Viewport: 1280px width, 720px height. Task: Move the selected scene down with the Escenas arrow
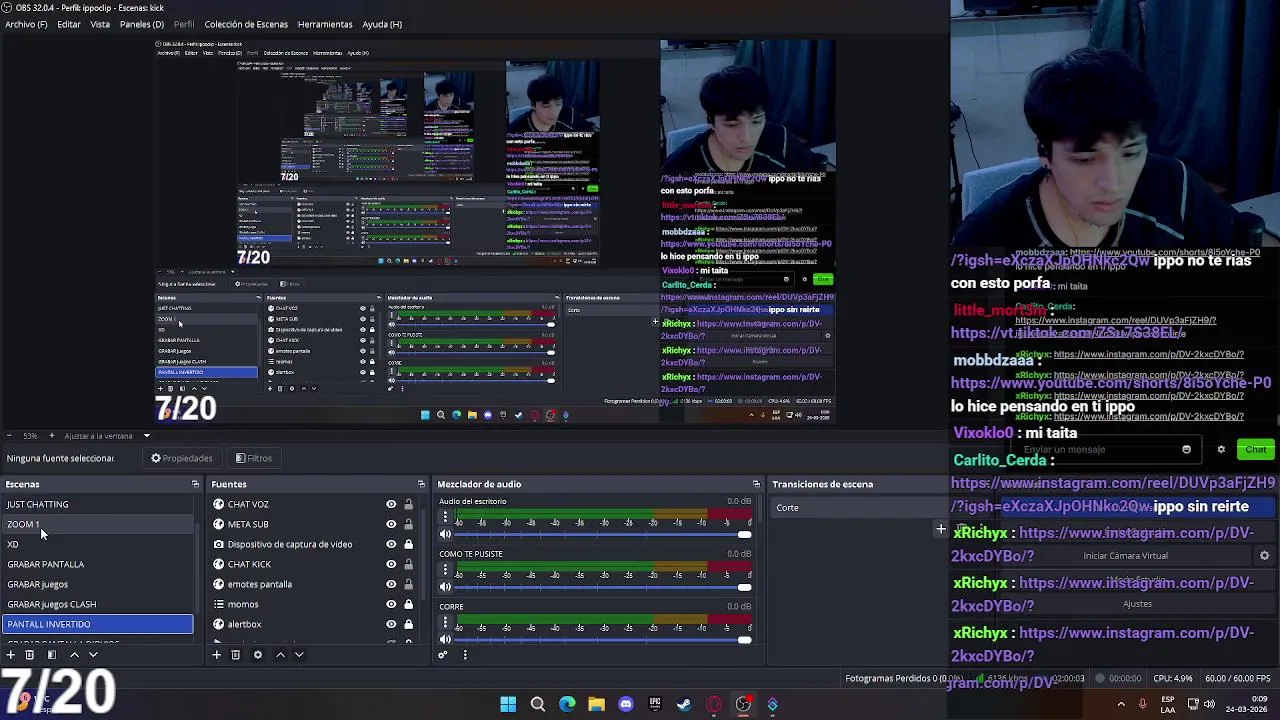click(93, 655)
